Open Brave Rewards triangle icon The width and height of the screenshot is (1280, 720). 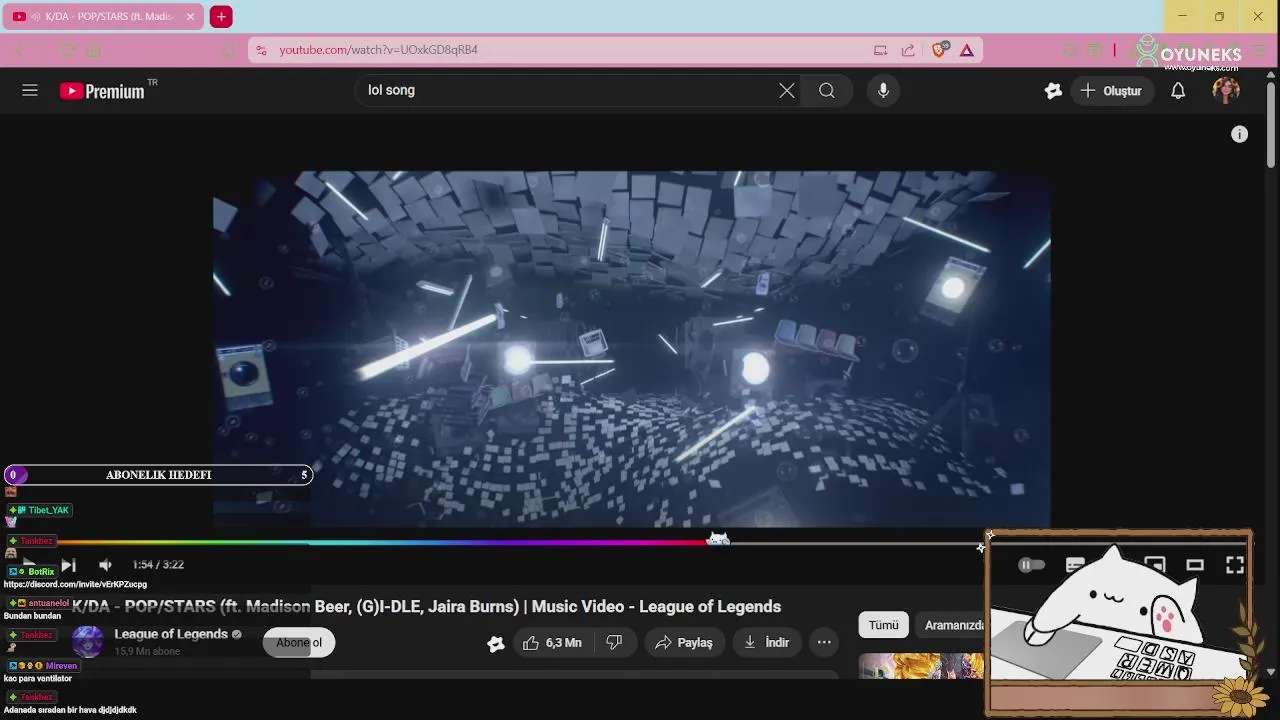(x=967, y=50)
